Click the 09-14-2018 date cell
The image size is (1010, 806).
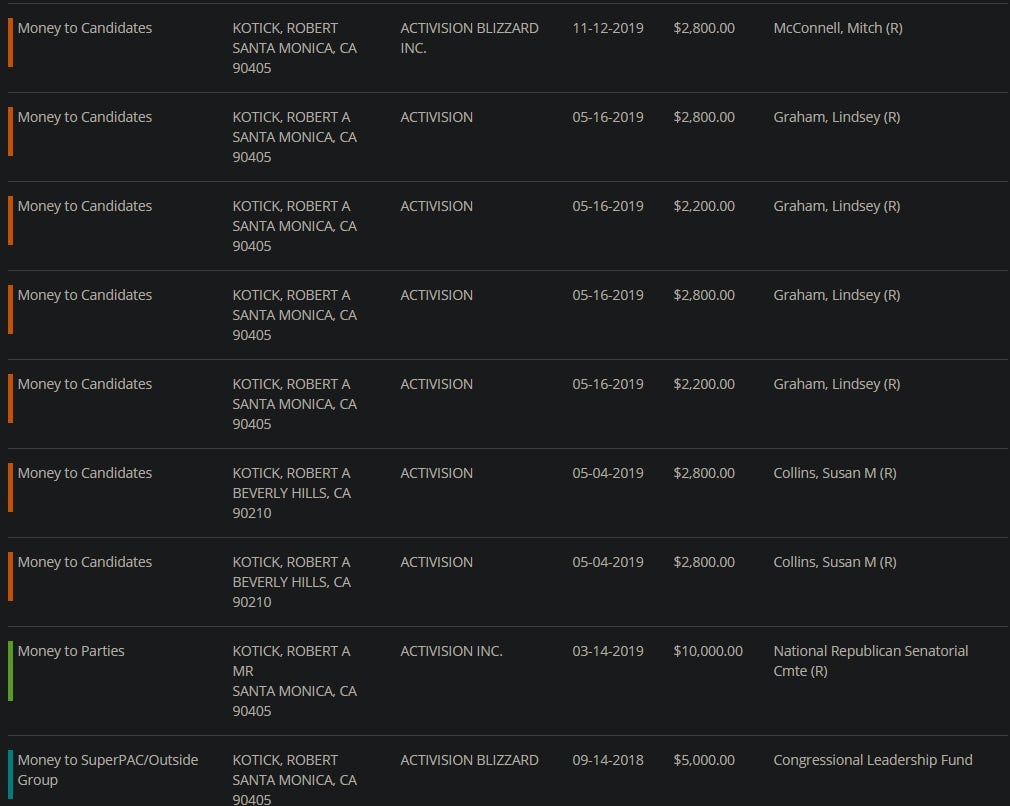click(607, 760)
